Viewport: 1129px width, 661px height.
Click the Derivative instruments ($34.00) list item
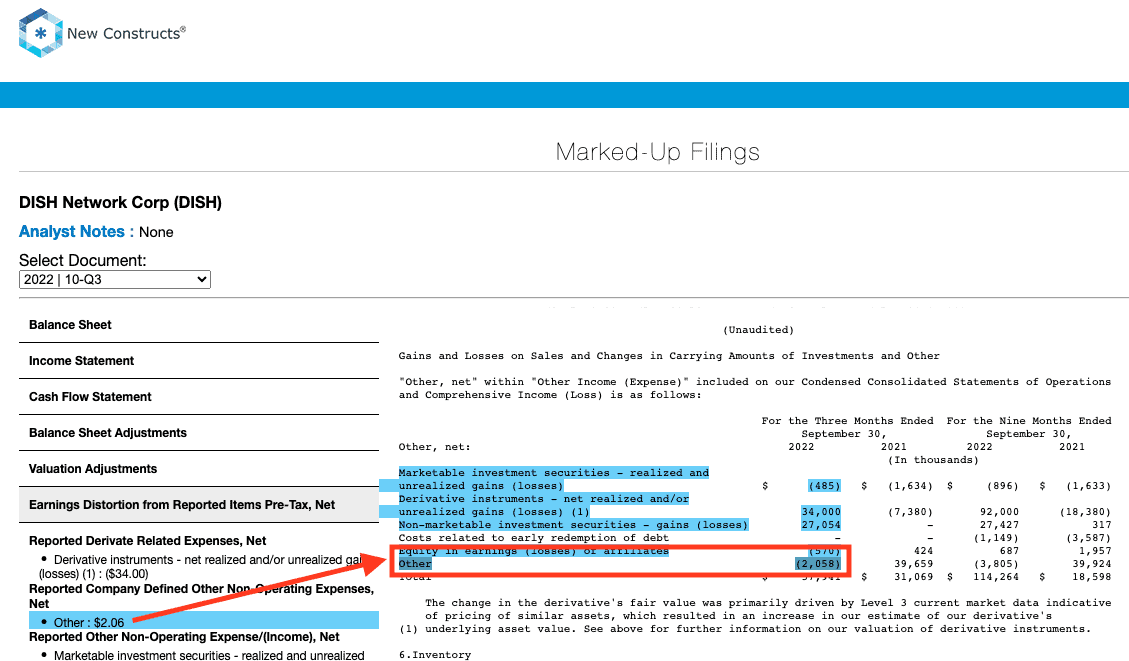[x=202, y=567]
